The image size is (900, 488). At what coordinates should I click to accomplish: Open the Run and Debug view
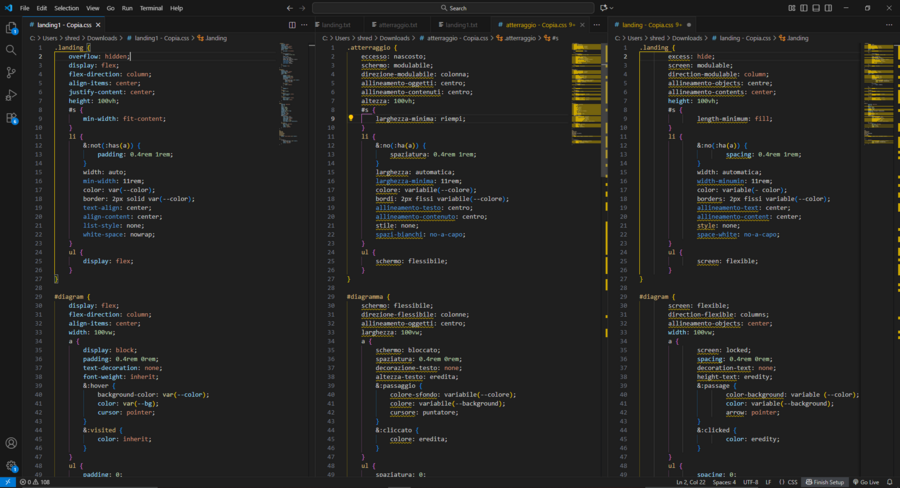pos(11,95)
